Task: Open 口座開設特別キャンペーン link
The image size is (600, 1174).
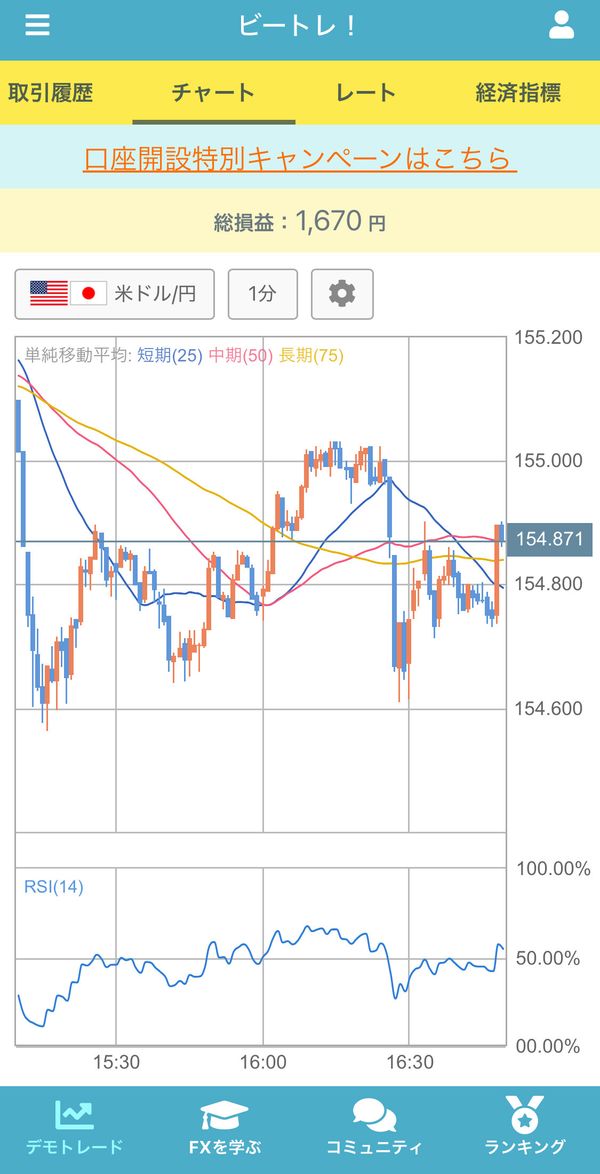Action: 300,158
